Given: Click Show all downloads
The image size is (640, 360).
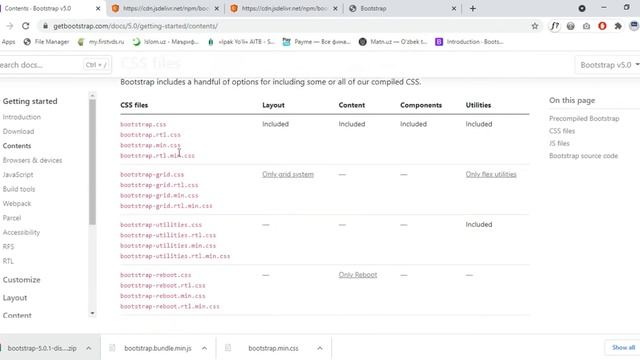Looking at the screenshot, I should coord(623,348).
